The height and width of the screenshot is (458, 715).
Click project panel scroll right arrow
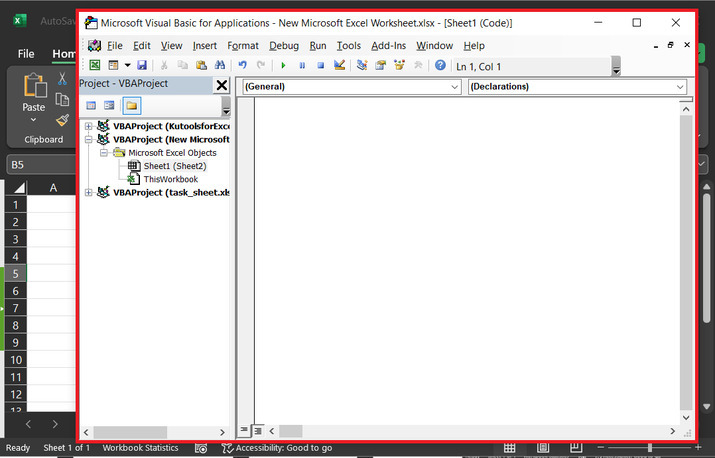point(223,432)
